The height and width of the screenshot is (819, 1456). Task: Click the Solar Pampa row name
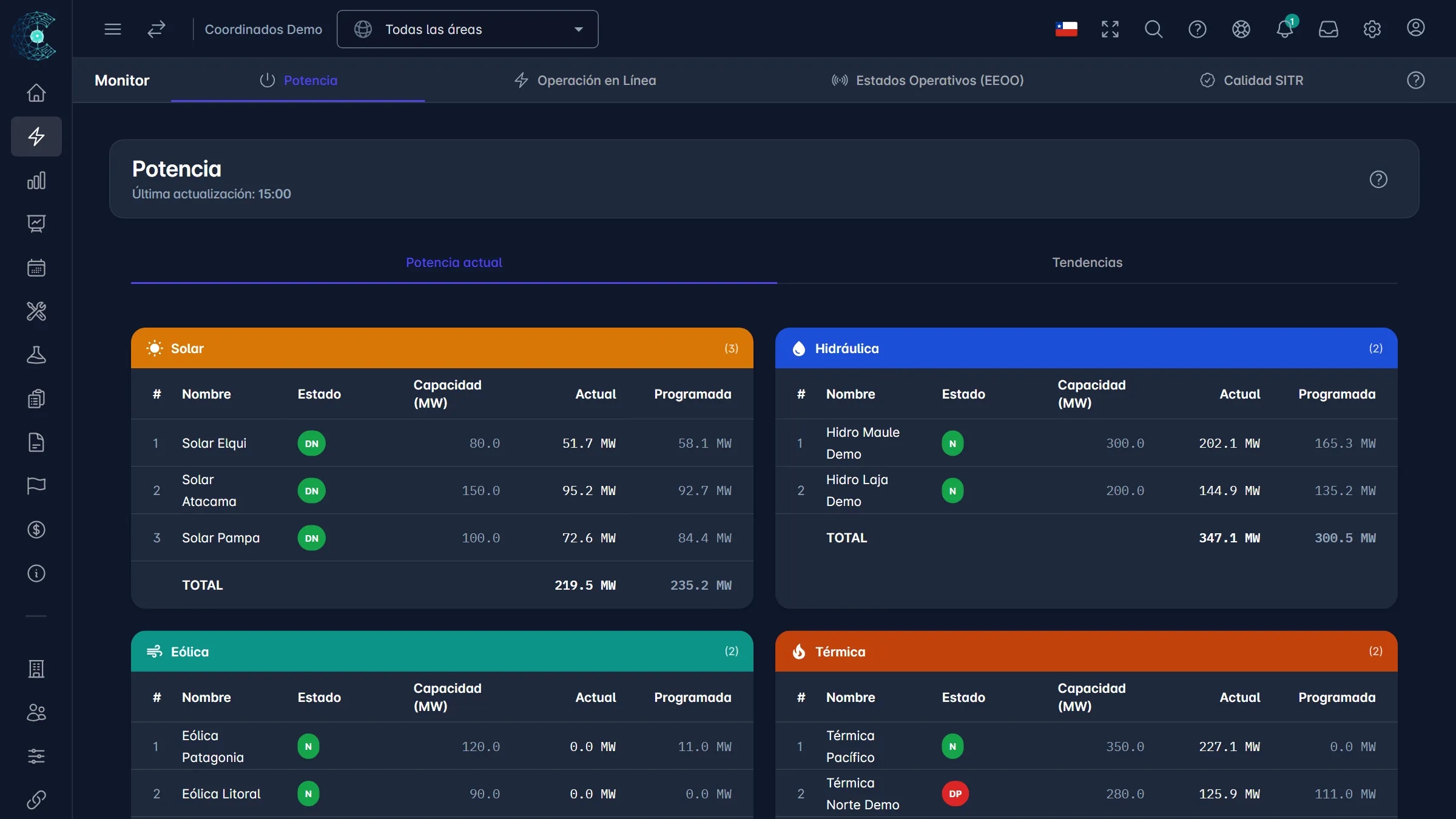pos(221,538)
